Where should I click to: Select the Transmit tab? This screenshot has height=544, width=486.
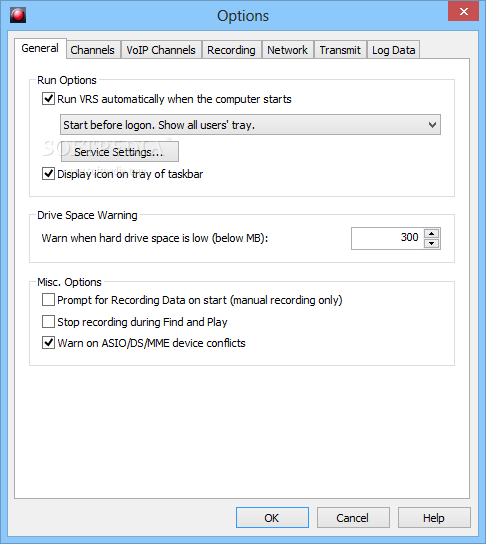tap(340, 50)
